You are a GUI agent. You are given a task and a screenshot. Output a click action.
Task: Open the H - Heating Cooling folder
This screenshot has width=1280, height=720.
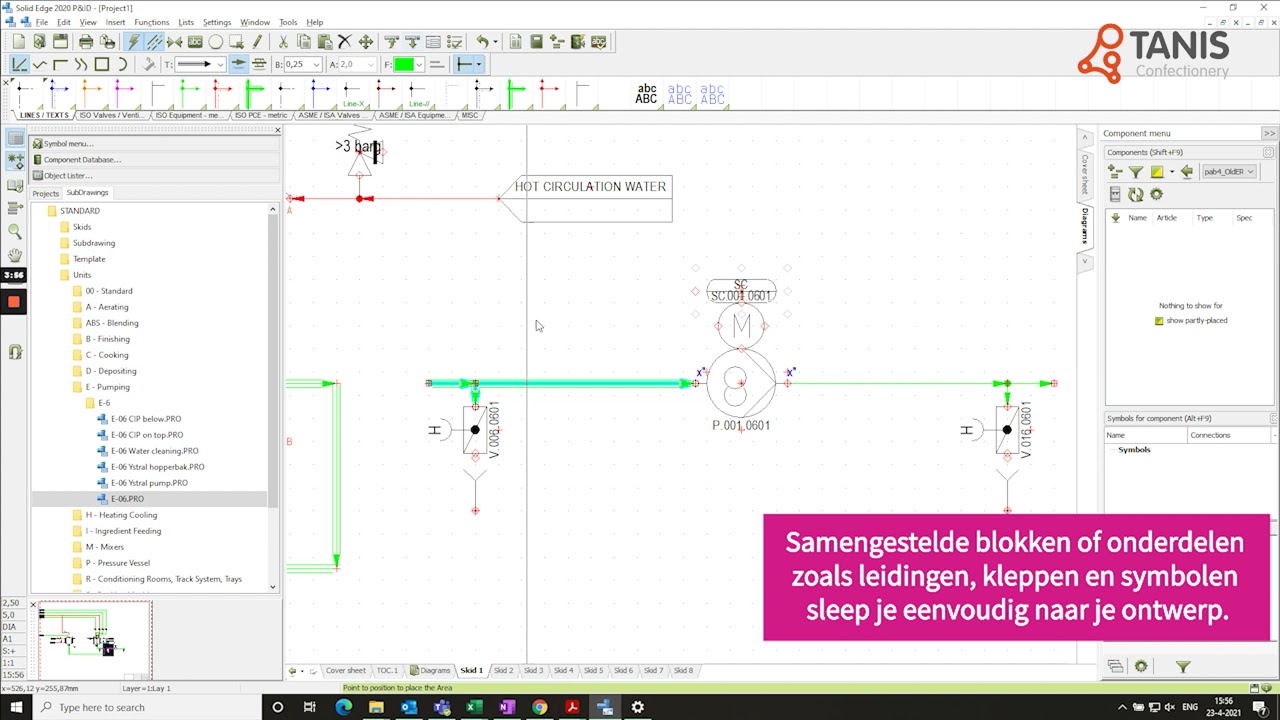(x=121, y=515)
